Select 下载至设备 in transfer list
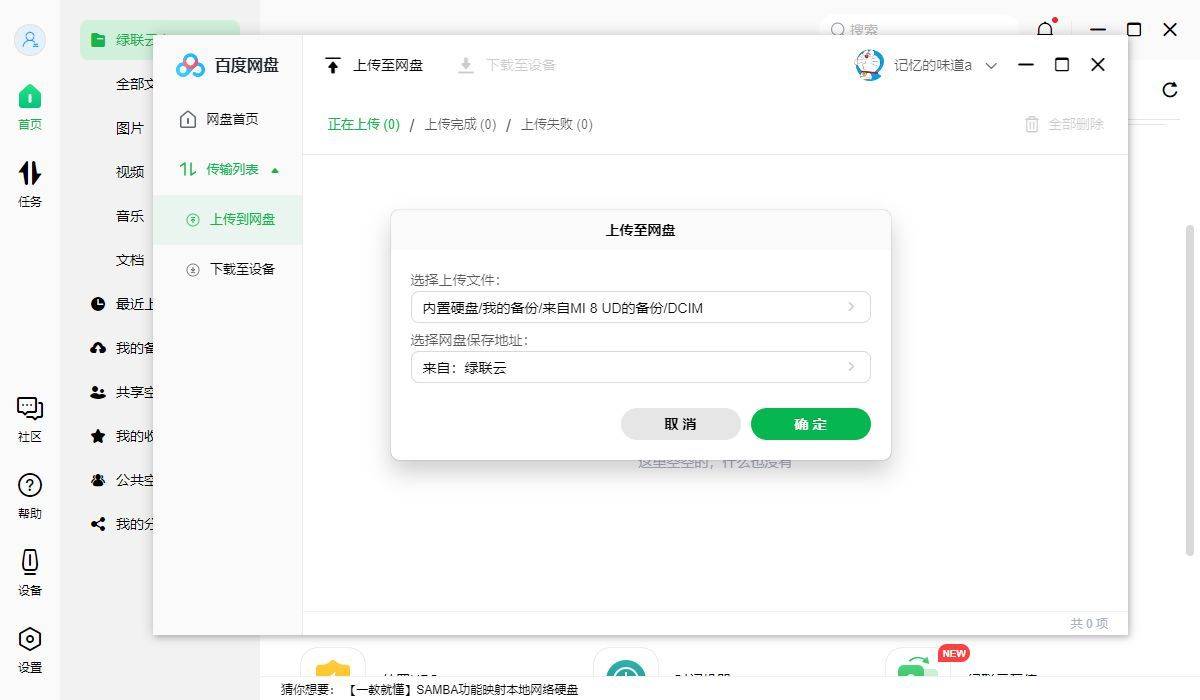 (227, 269)
